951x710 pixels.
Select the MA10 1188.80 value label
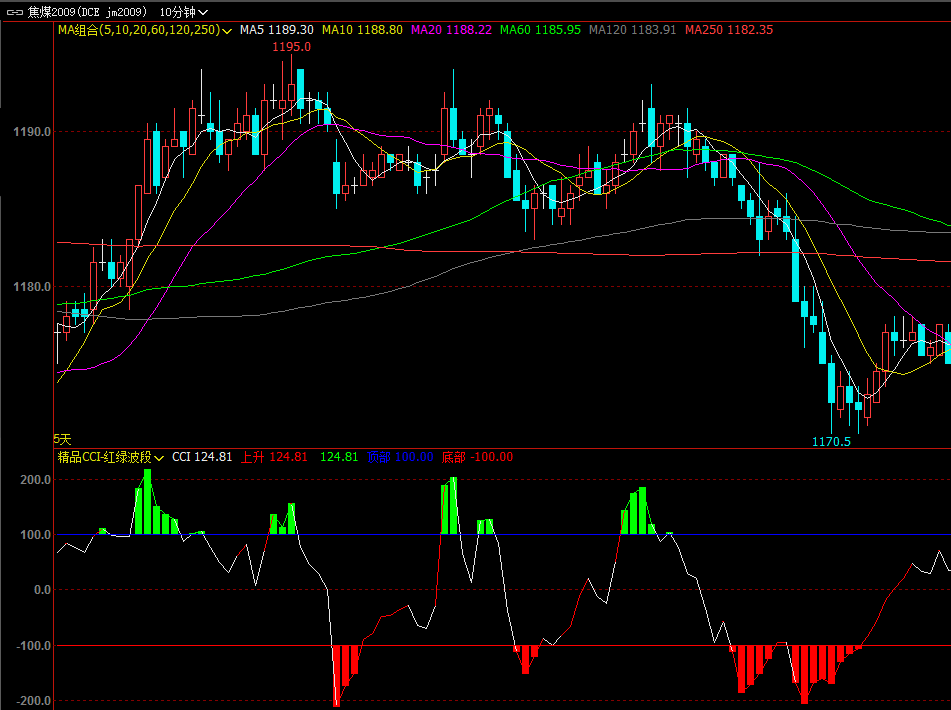[x=362, y=30]
